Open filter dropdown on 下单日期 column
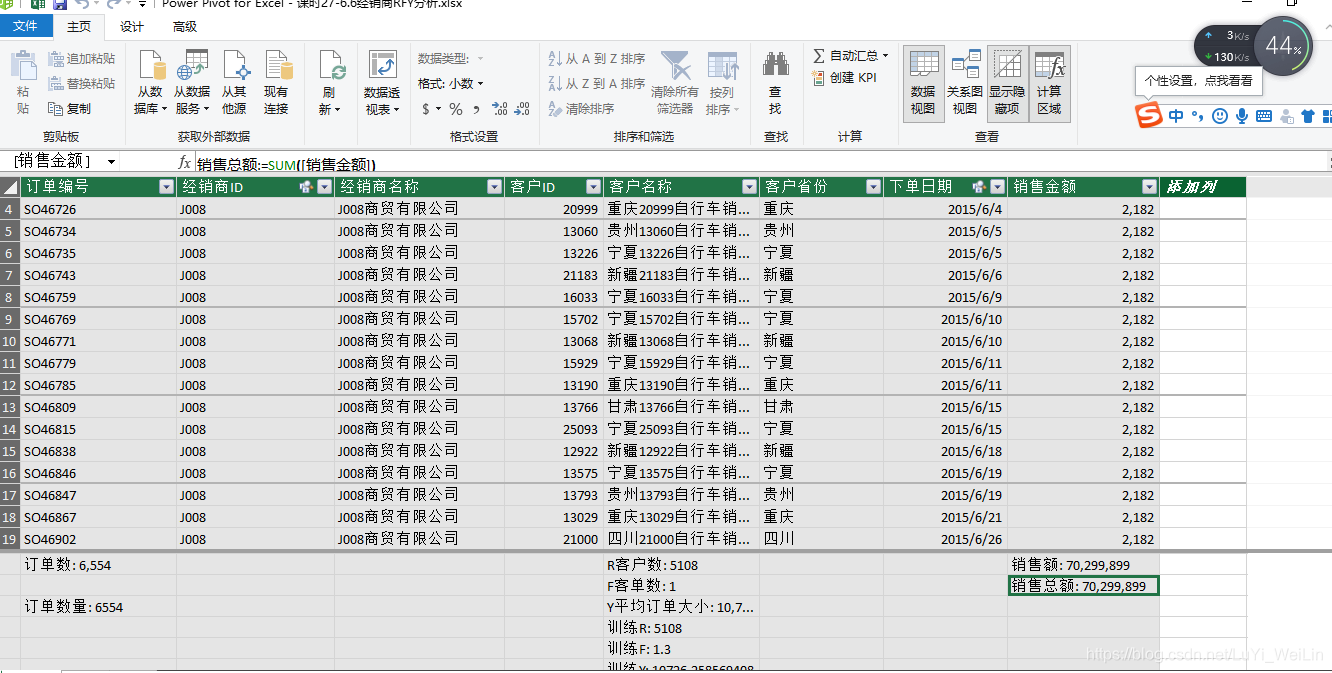 coord(997,187)
